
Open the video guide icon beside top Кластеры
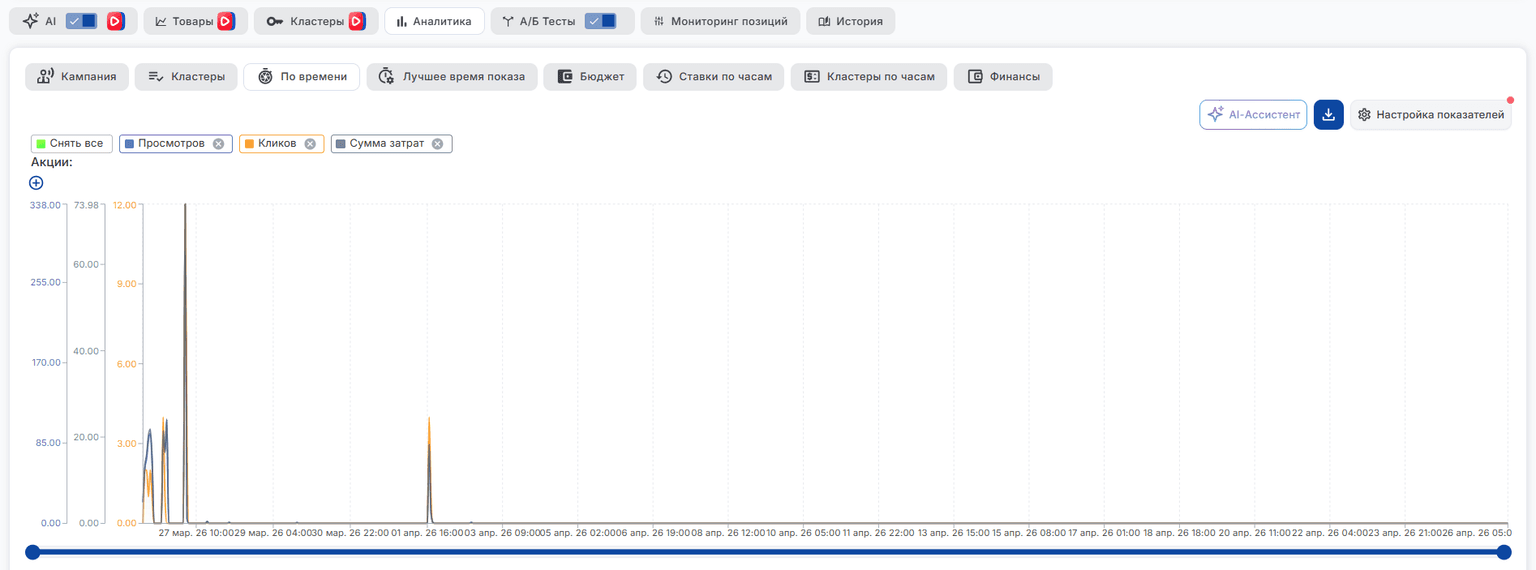tap(357, 21)
